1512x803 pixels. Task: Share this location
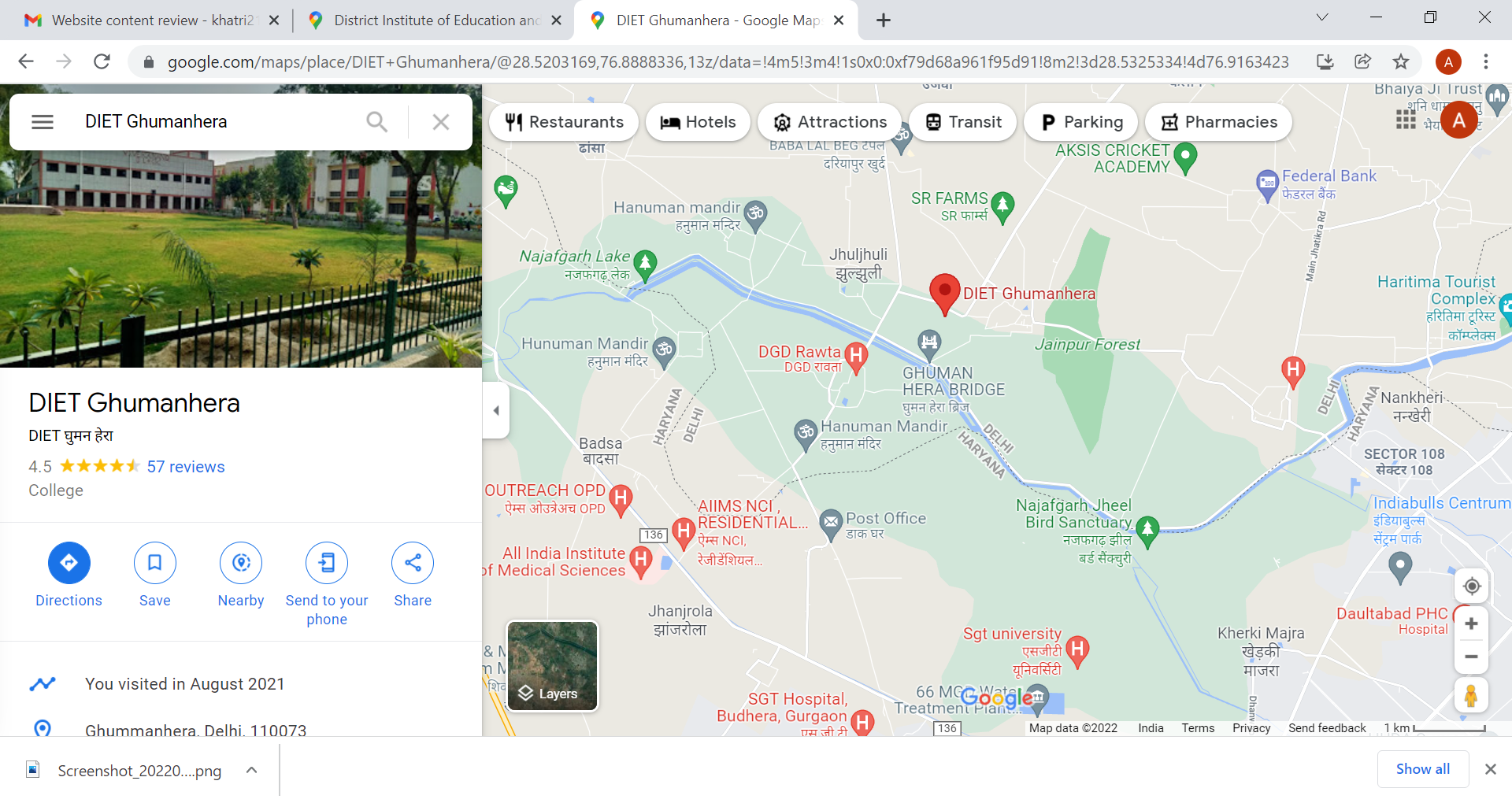(413, 575)
